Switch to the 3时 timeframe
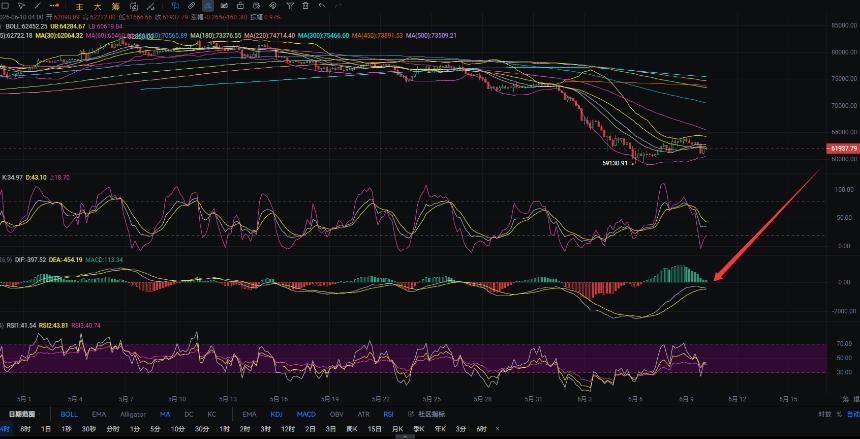Screen dimensions: 860x439 tap(265, 429)
